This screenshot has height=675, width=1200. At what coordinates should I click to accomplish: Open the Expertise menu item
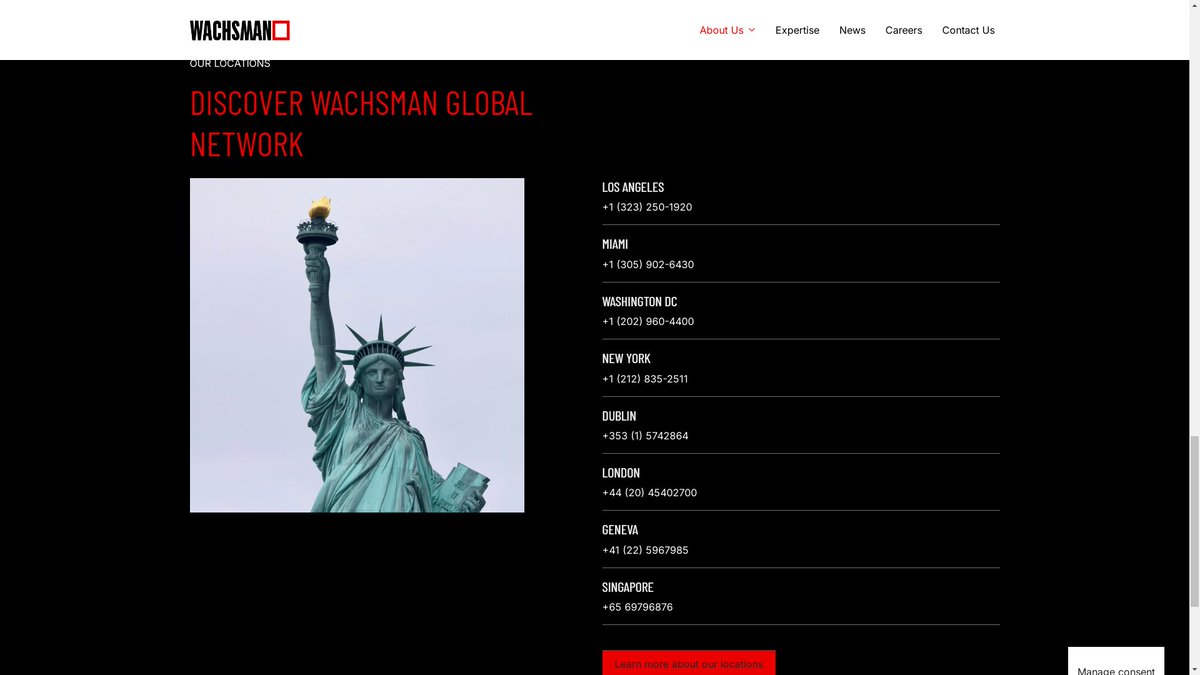click(797, 30)
